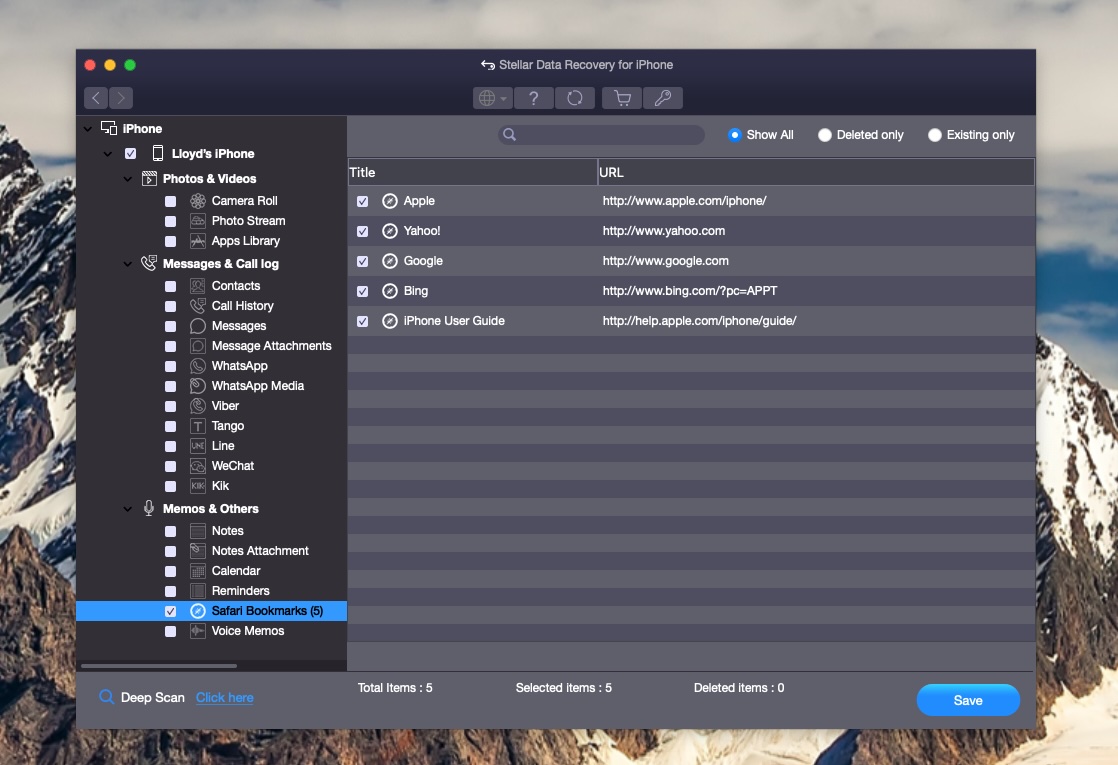Click the sidebar horizontal scrollbar
1118x765 pixels.
pyautogui.click(x=159, y=666)
